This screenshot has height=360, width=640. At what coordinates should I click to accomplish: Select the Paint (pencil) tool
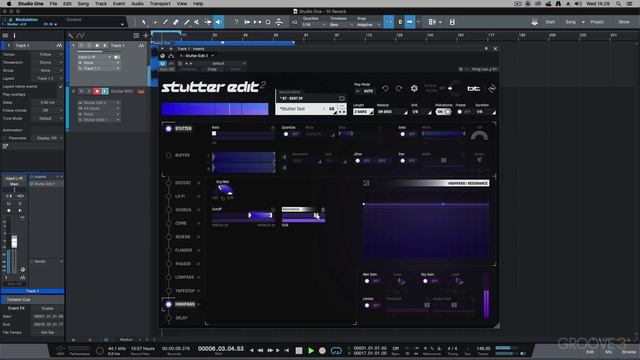tap(187, 22)
